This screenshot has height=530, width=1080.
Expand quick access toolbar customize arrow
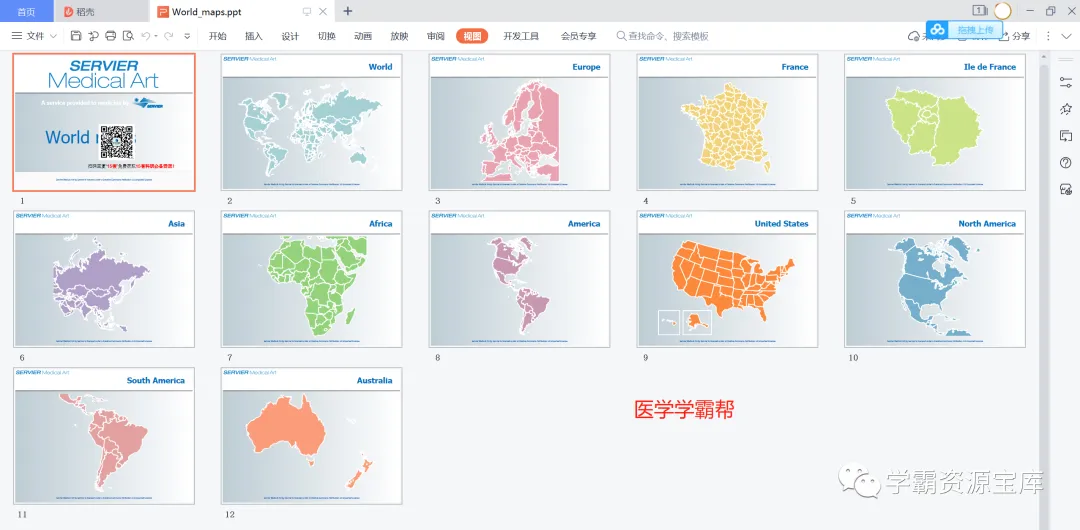[x=187, y=36]
